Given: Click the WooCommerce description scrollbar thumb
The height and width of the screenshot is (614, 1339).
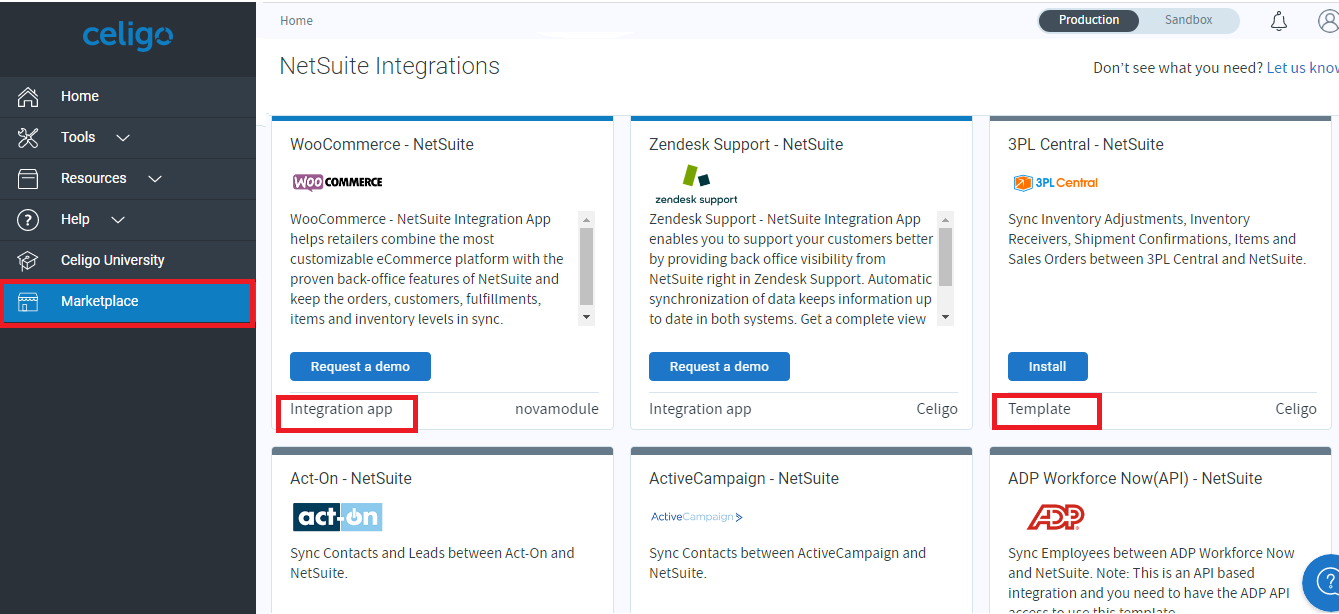Looking at the screenshot, I should (587, 265).
